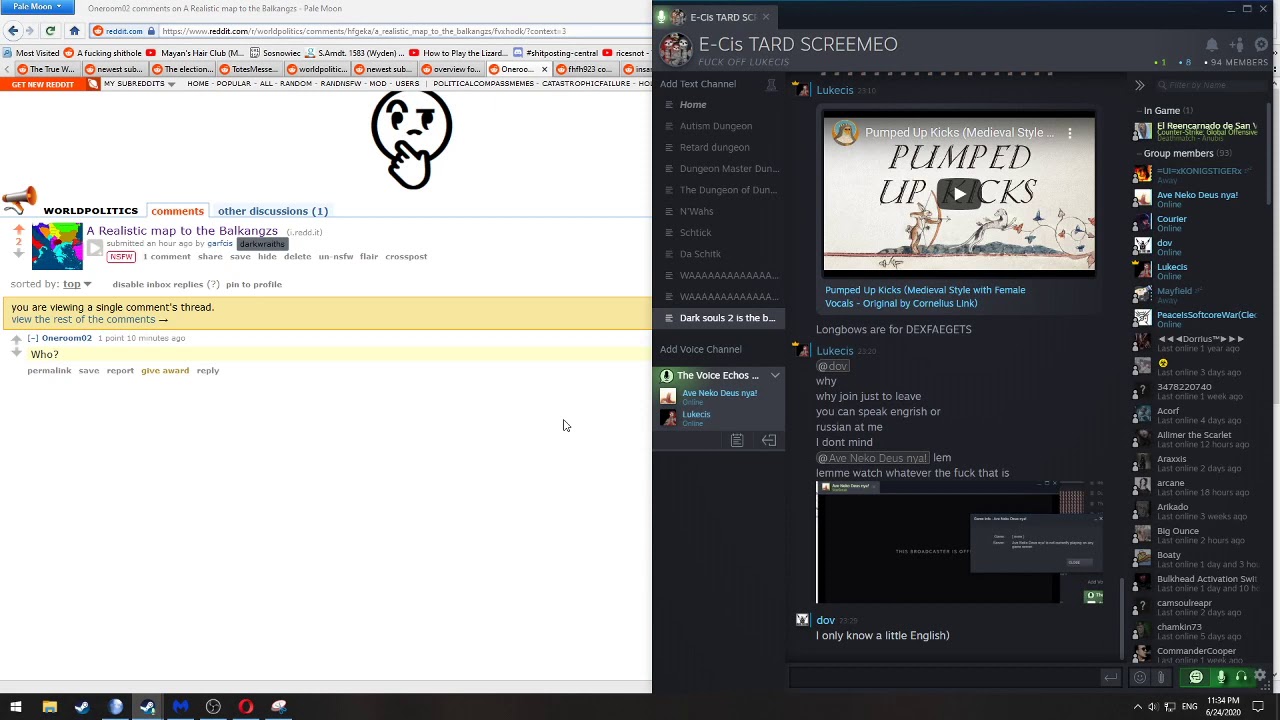Screen dimensions: 1280x720
Task: Open Pumped Up Kicks Medieval Style link
Action: pyautogui.click(x=925, y=297)
